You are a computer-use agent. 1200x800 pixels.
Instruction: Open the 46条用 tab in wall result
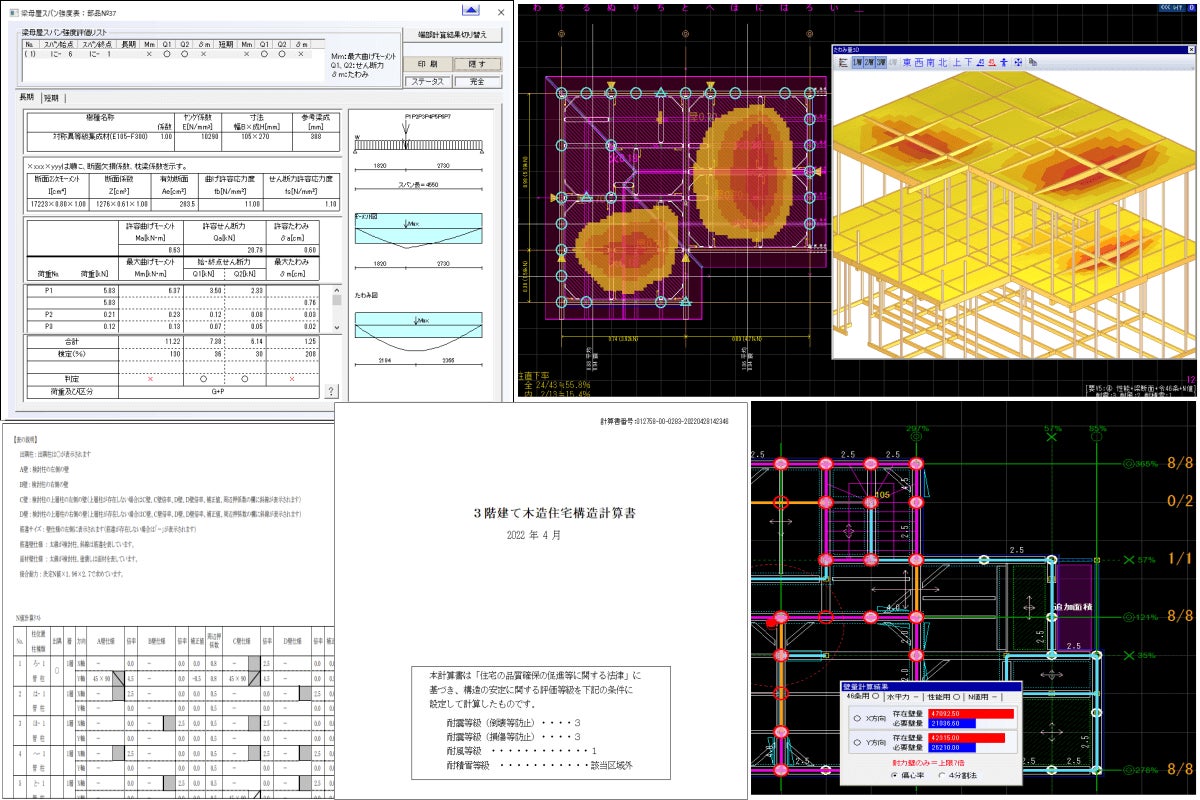tap(863, 696)
